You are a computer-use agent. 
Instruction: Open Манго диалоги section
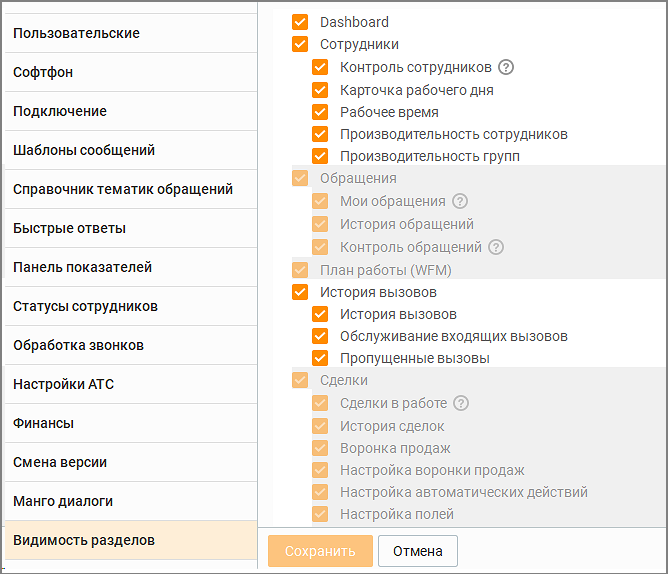131,502
